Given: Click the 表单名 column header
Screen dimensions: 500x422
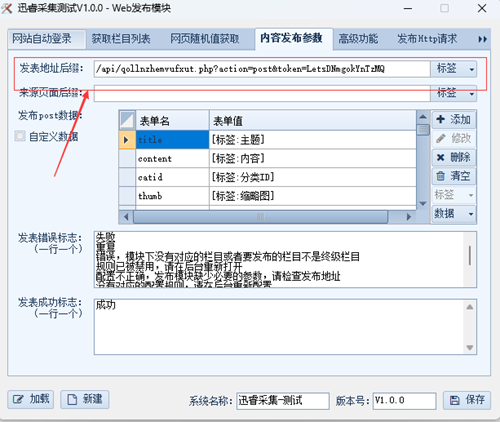Looking at the screenshot, I should 172,120.
